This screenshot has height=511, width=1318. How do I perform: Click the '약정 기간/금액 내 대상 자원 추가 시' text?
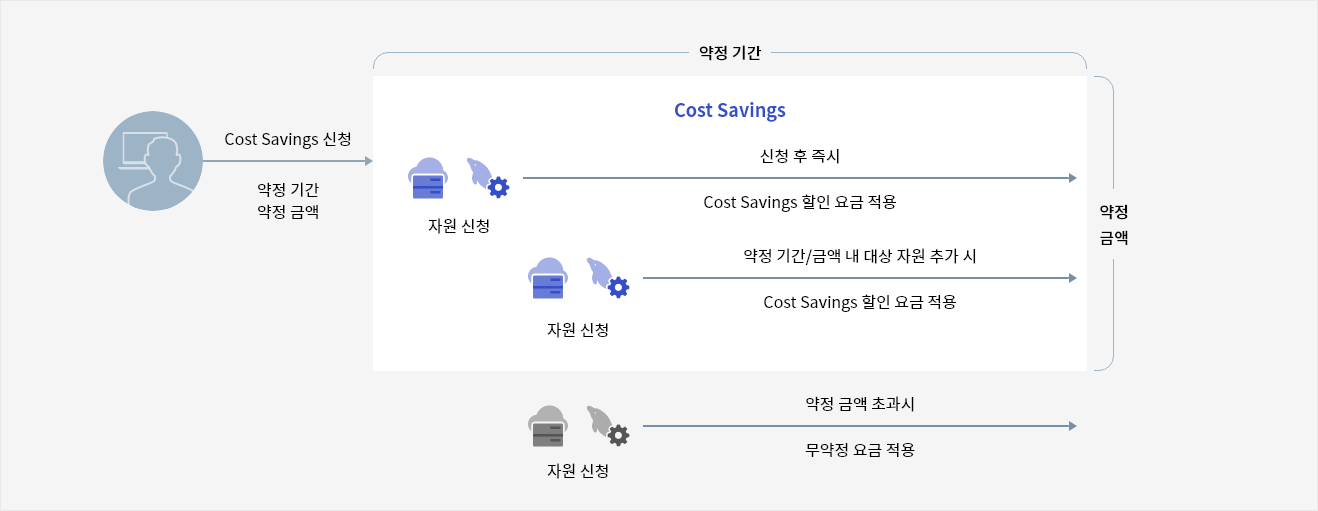pos(859,256)
